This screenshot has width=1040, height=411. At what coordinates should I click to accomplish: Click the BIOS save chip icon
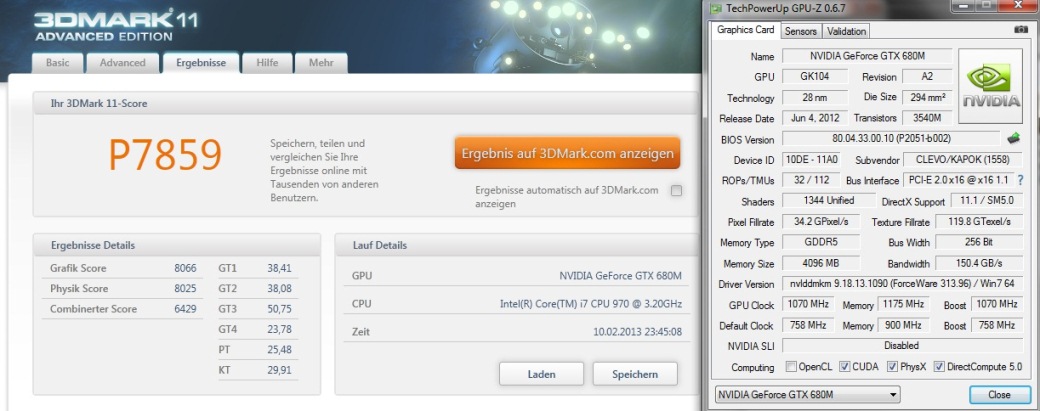[x=1013, y=139]
